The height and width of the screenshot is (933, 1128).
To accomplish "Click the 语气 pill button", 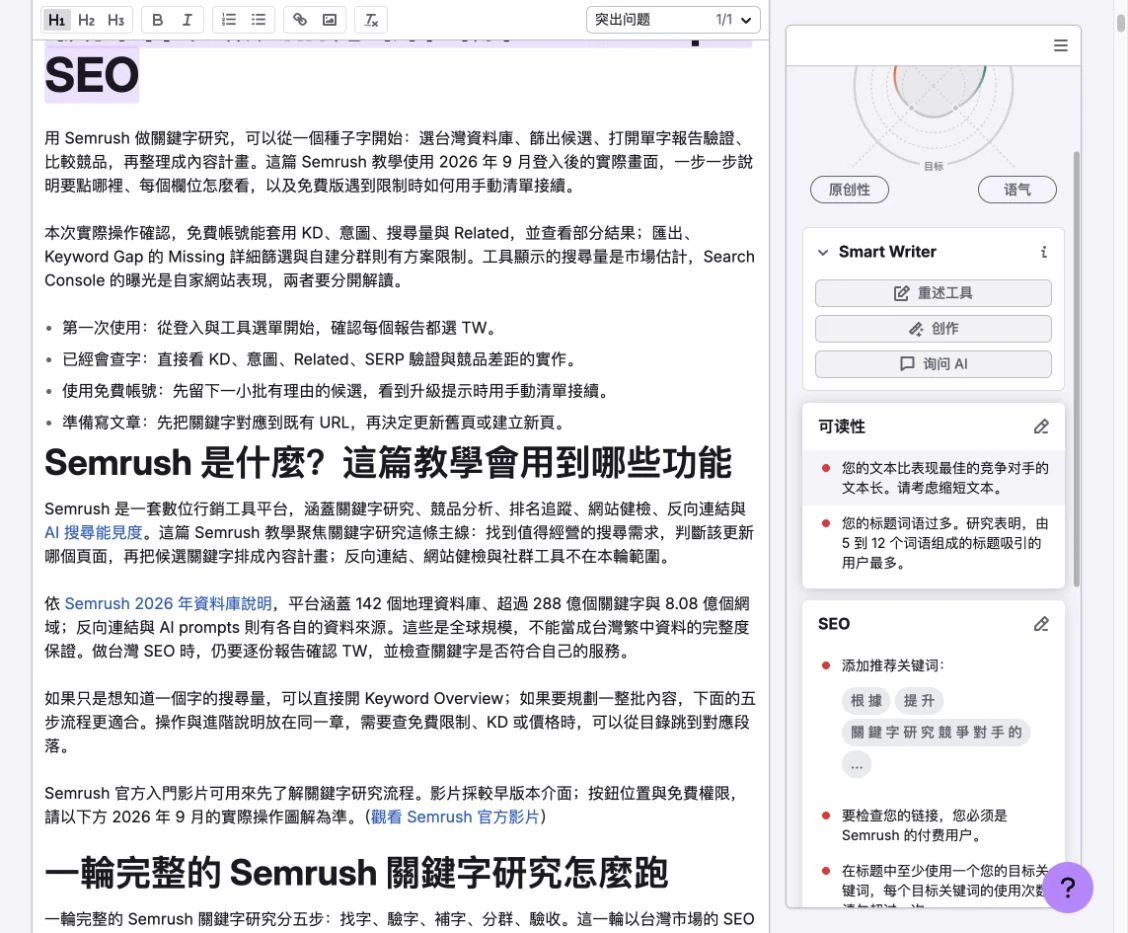I will (x=1016, y=190).
